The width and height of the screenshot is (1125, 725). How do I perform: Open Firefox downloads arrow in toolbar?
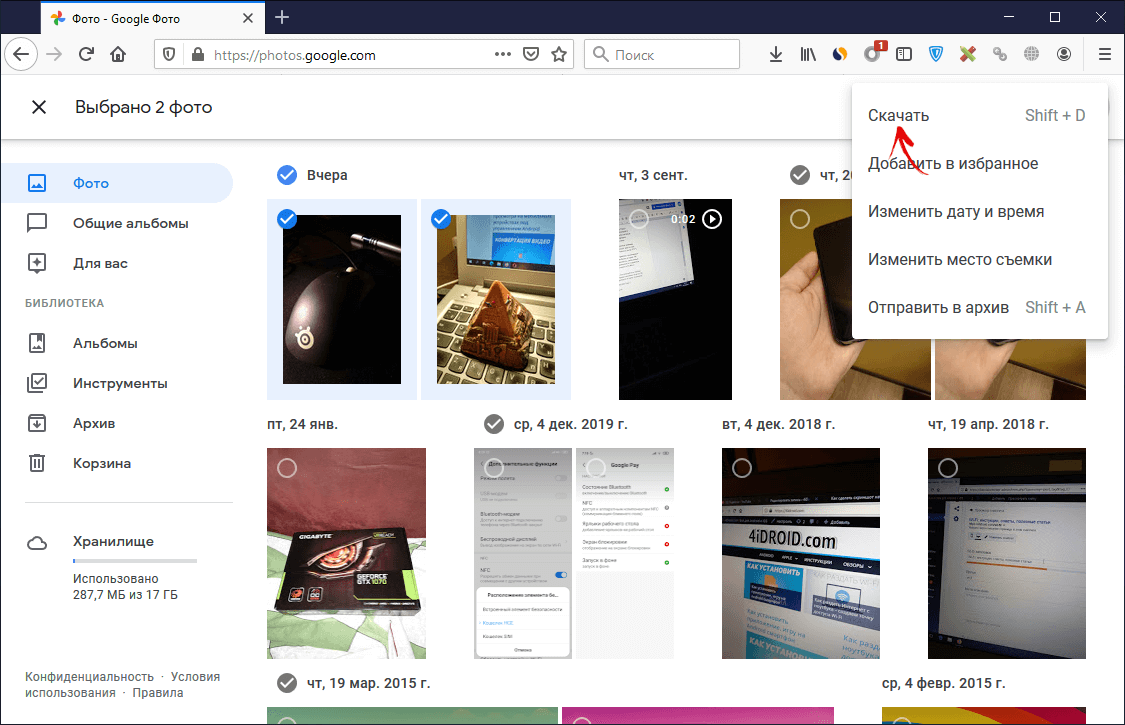coord(774,55)
